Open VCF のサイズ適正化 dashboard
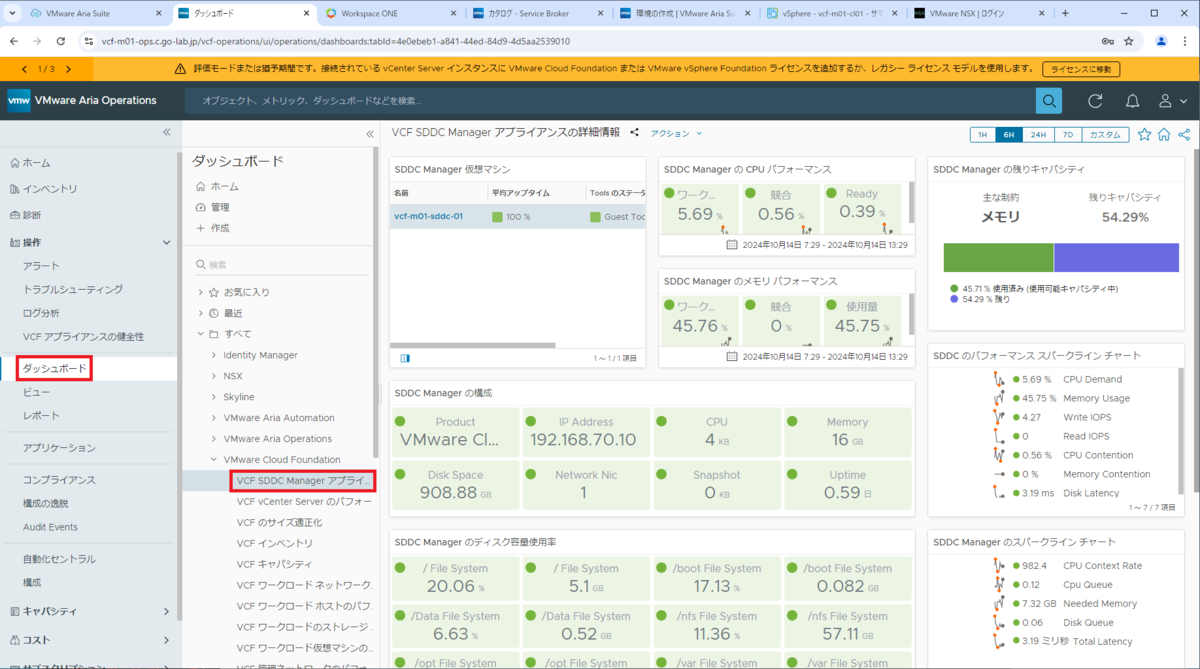 click(279, 523)
